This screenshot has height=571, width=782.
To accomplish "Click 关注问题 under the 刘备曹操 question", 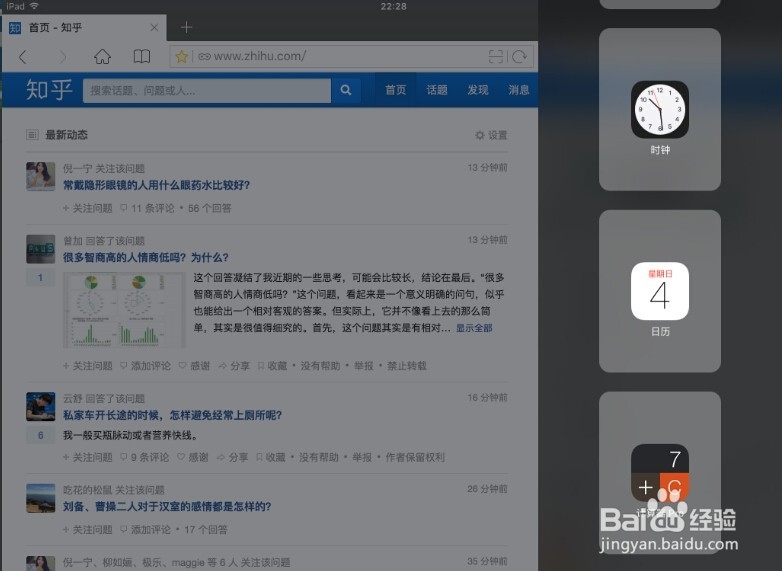I will point(88,529).
